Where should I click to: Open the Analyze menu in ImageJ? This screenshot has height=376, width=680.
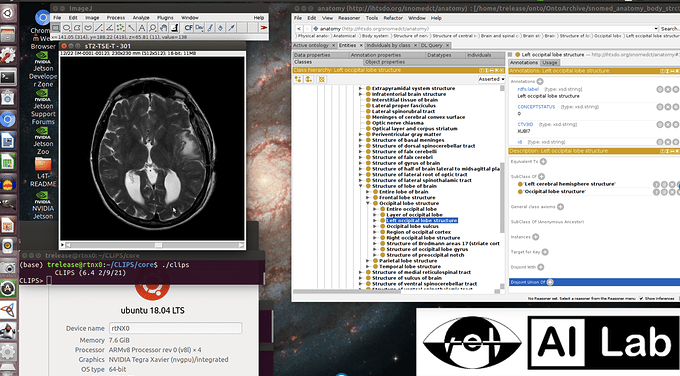(x=141, y=18)
